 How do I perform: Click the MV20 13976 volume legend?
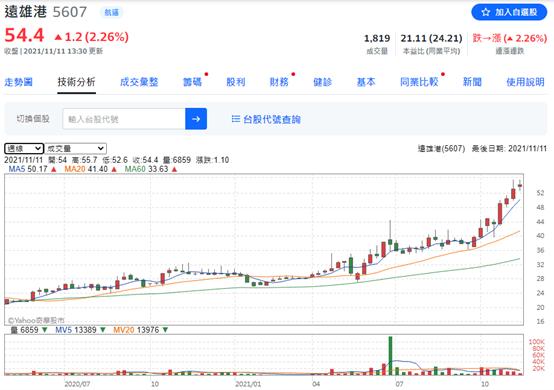(141, 330)
